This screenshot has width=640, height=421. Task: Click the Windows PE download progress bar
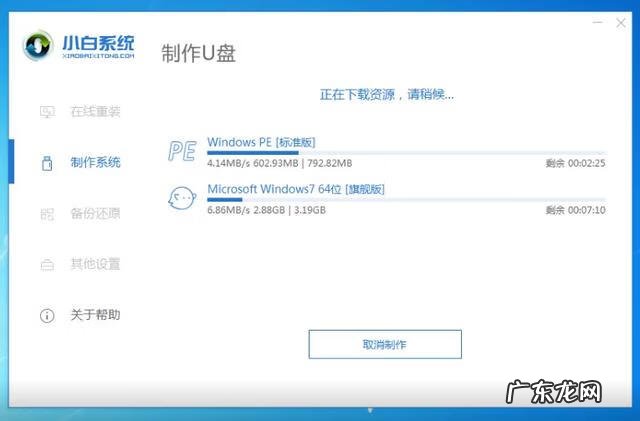[406, 153]
